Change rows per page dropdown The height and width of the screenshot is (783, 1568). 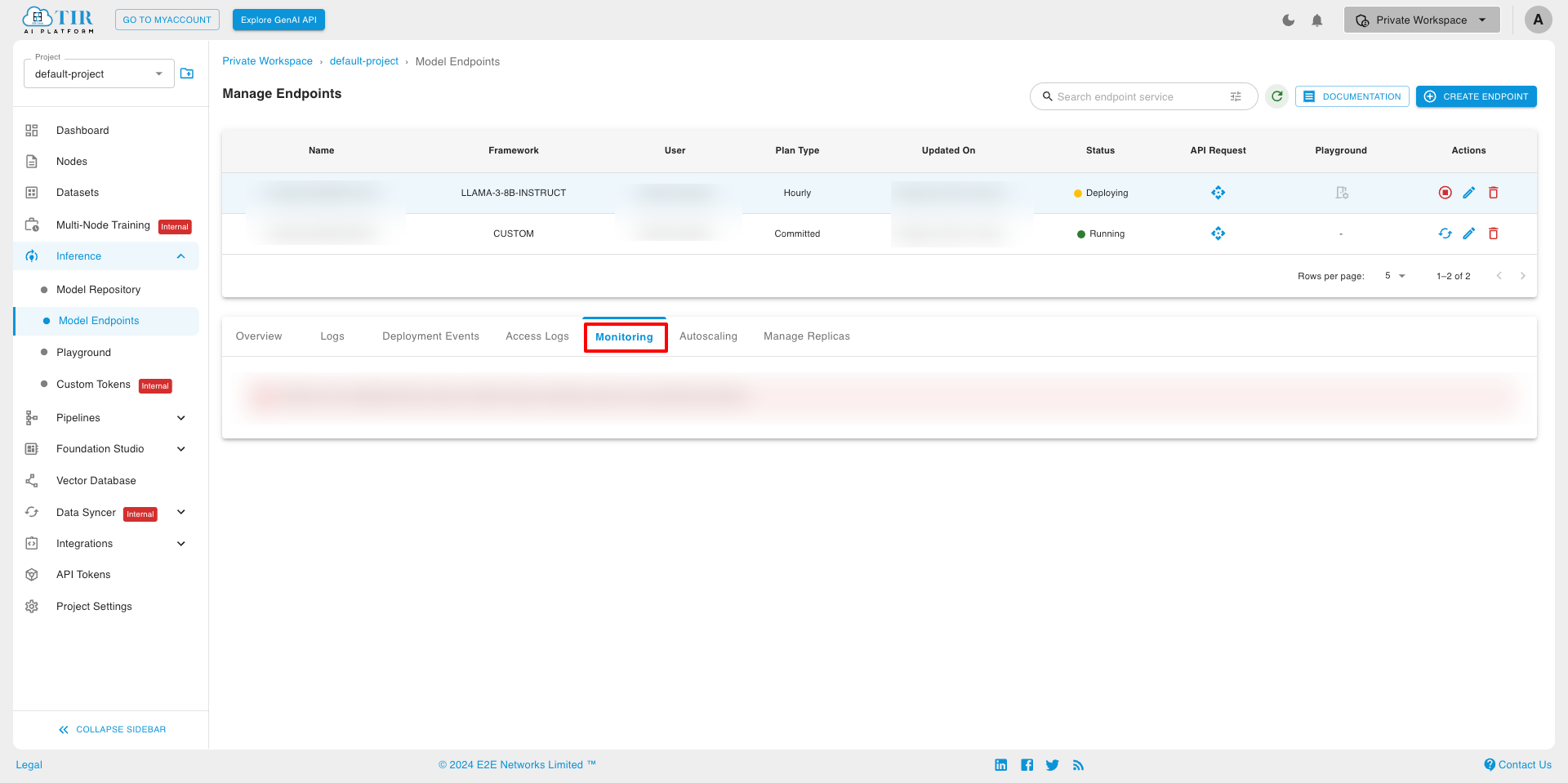1395,276
